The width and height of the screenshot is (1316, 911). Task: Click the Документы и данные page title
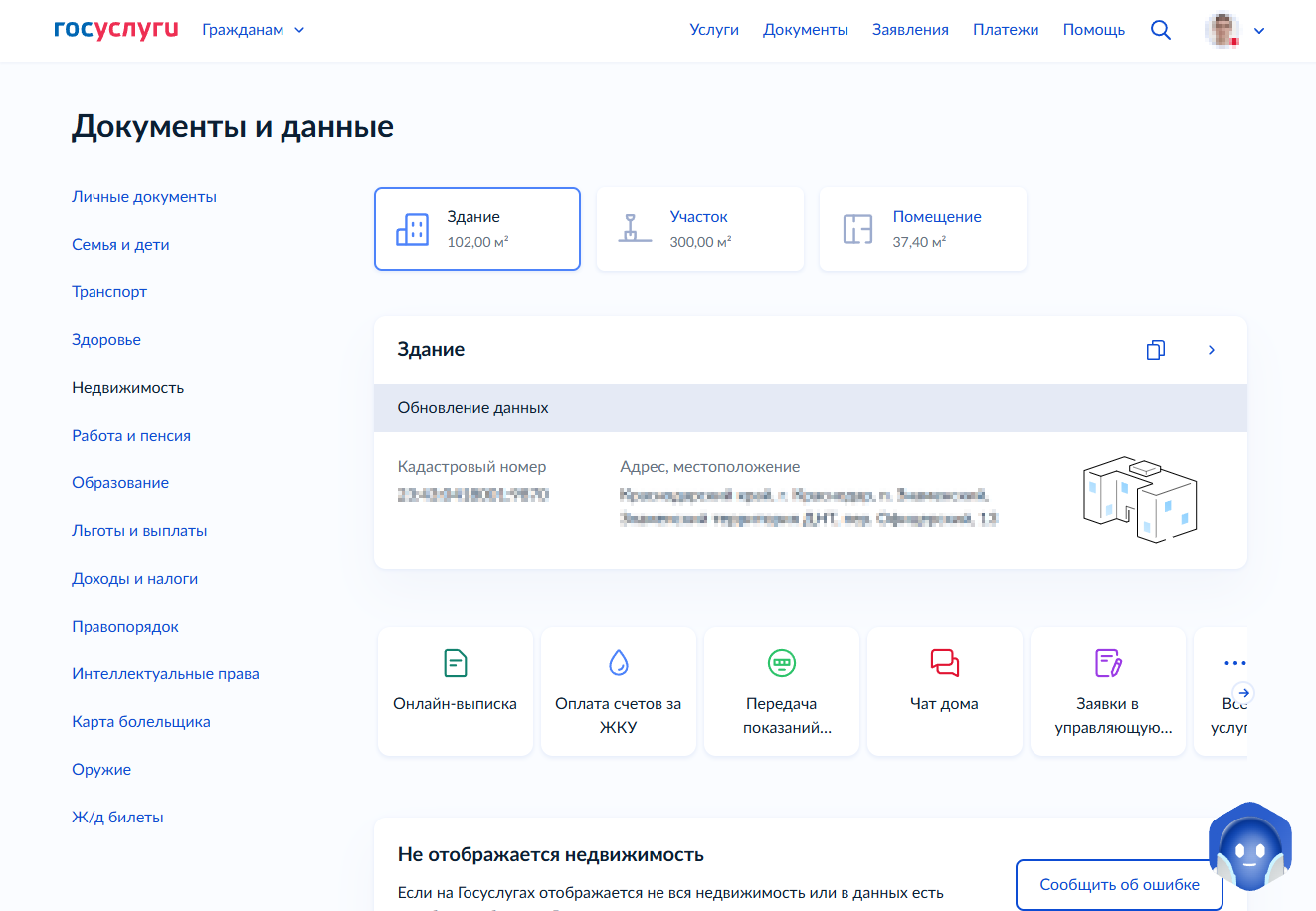[233, 127]
